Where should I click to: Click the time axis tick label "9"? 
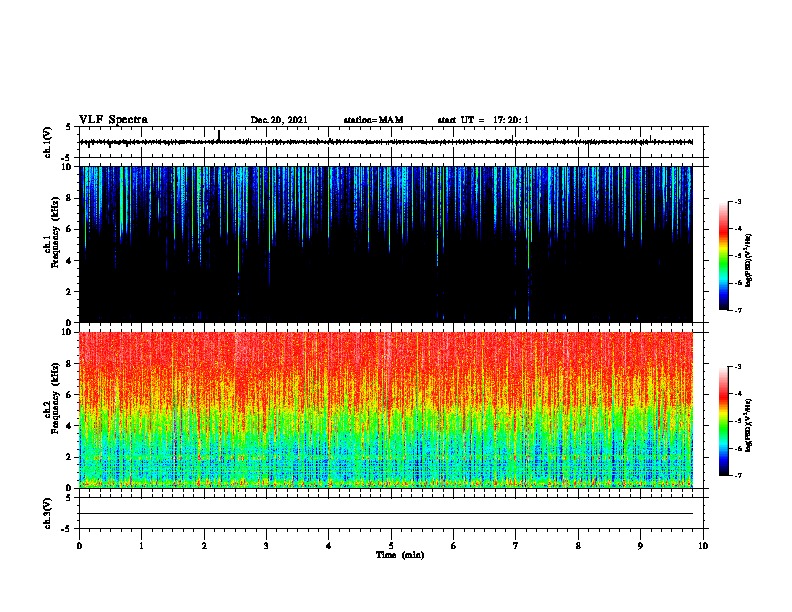pos(640,546)
